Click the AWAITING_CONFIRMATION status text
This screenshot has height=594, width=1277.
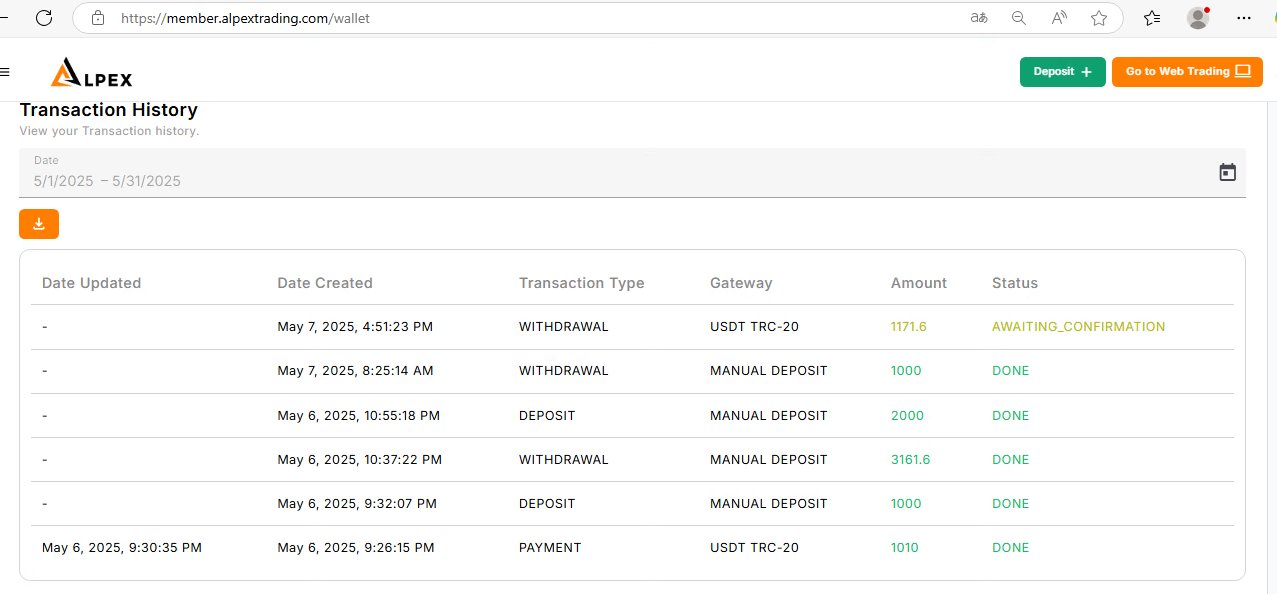[1078, 327]
